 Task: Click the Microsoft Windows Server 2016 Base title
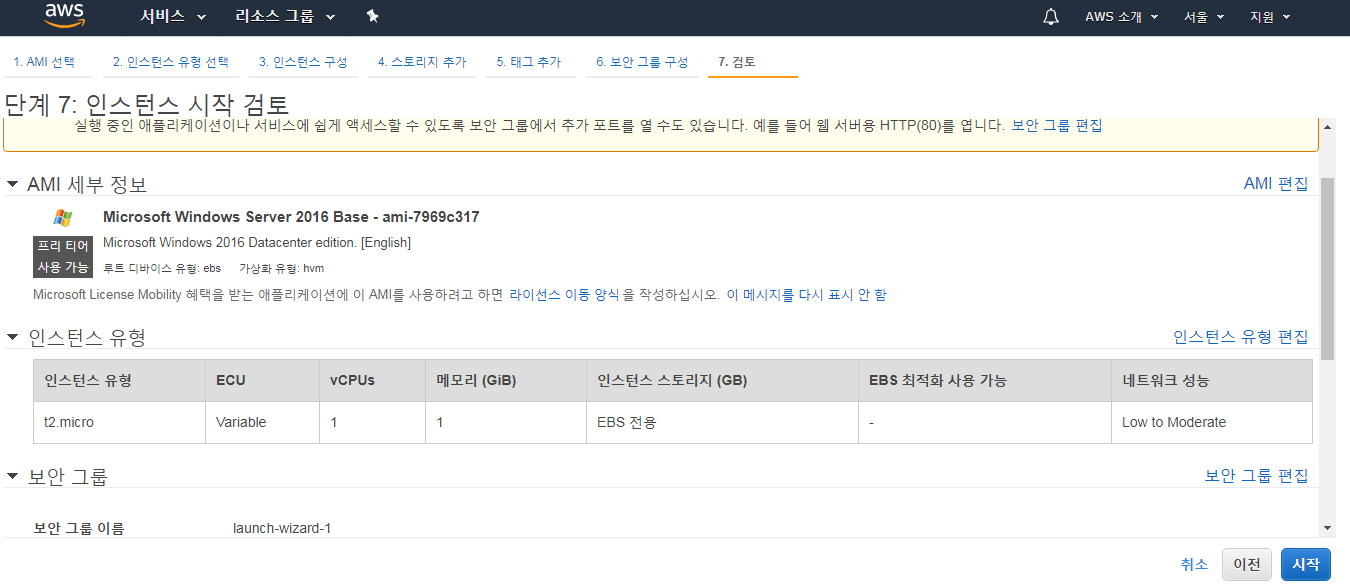(x=291, y=217)
